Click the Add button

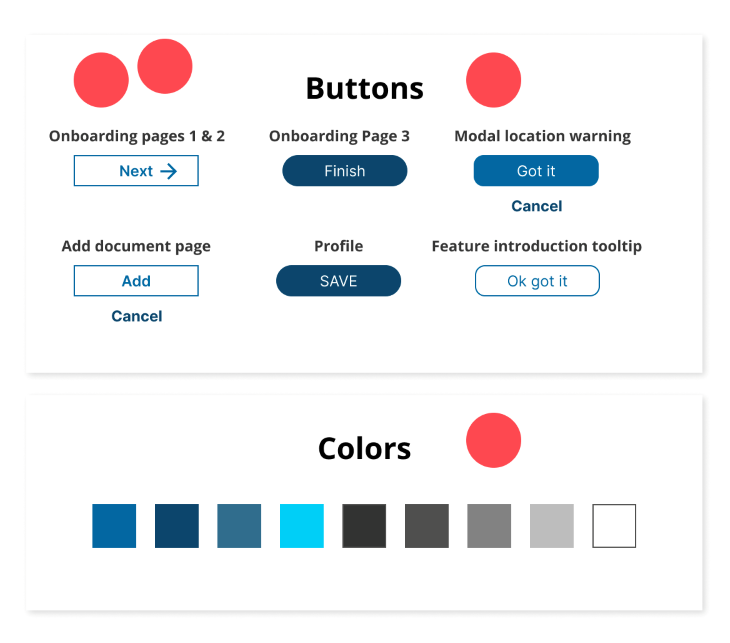[136, 281]
